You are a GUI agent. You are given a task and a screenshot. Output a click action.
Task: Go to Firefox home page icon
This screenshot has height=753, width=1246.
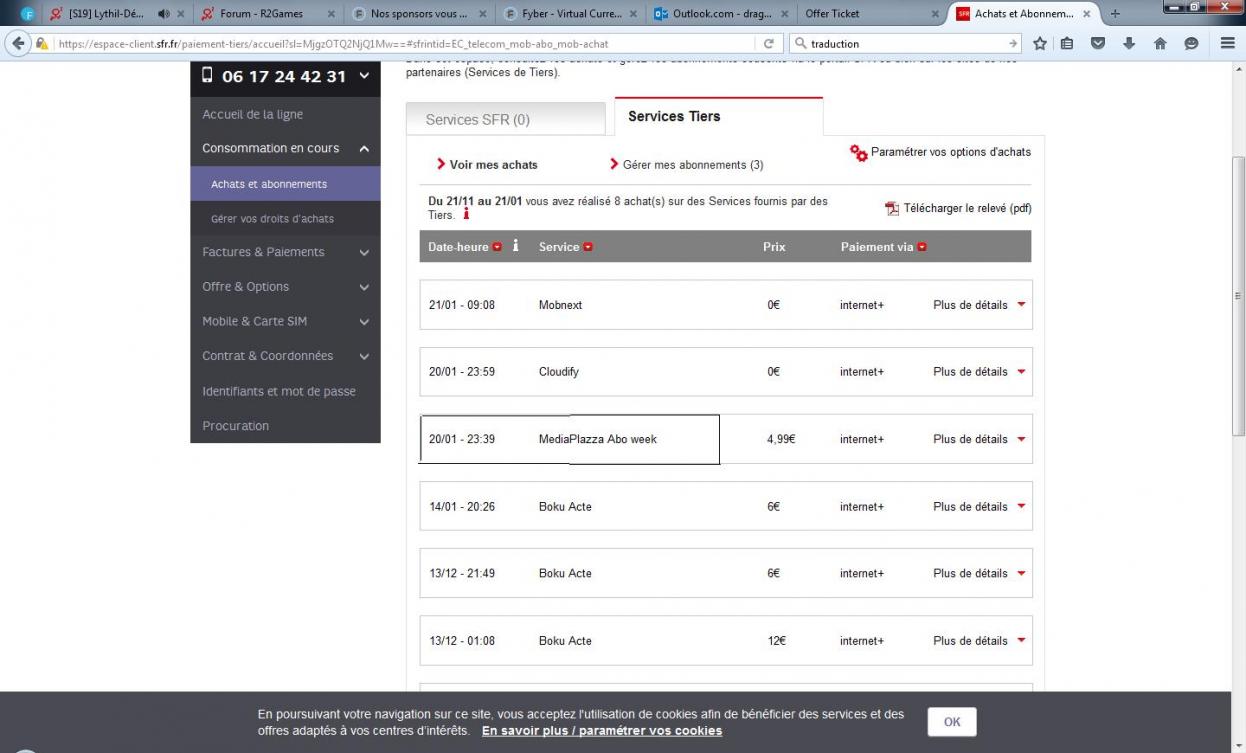point(1160,44)
